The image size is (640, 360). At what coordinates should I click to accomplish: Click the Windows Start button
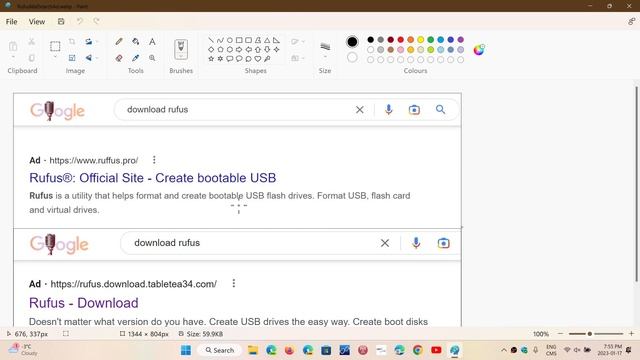pos(186,350)
